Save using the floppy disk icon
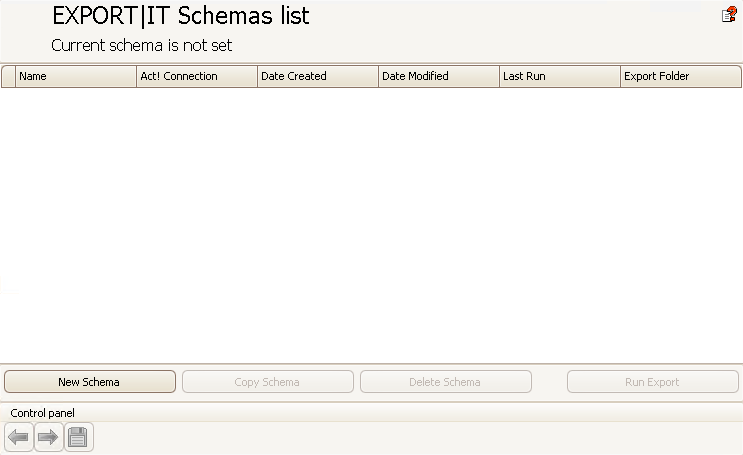Image resolution: width=743 pixels, height=455 pixels. coord(78,437)
